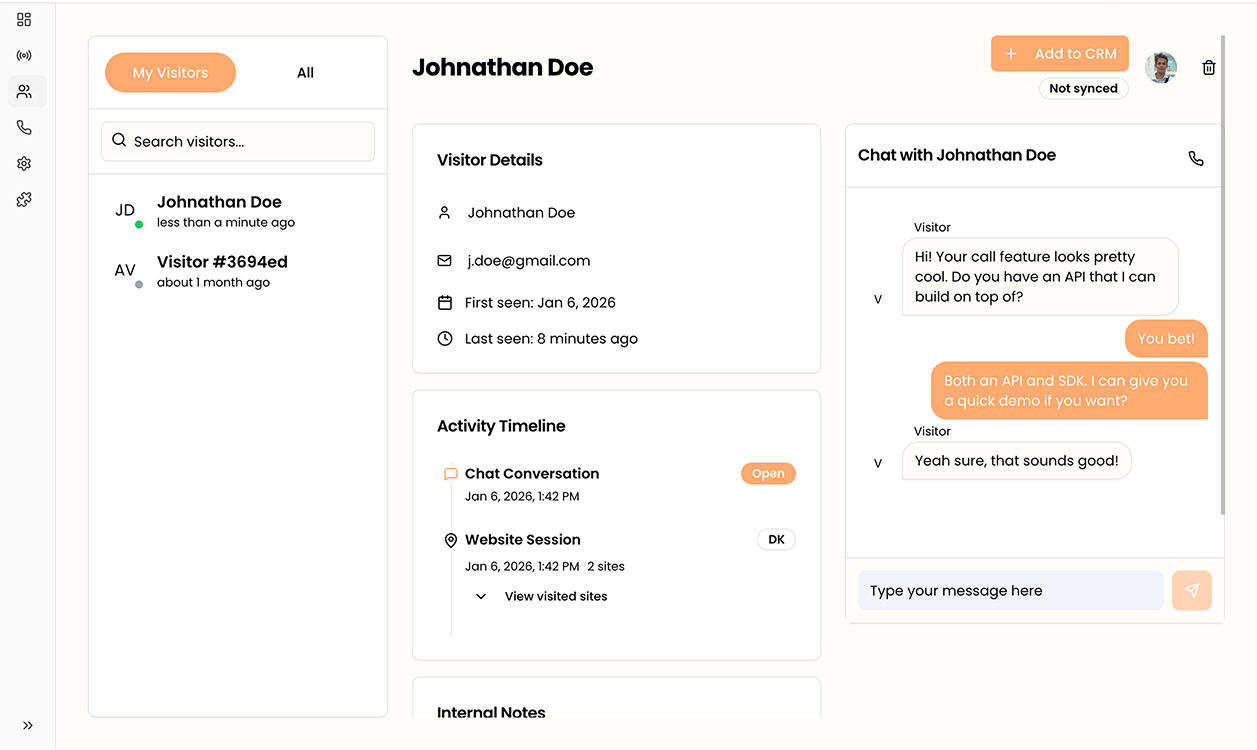Click the Type your message here field
Viewport: 1257px width, 750px height.
point(1010,590)
